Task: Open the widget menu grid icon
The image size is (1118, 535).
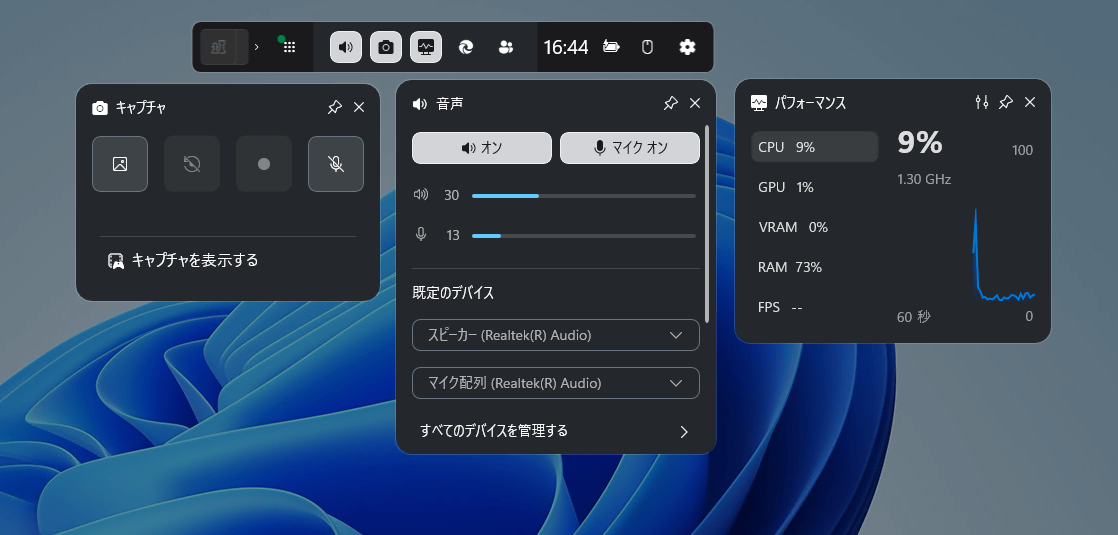Action: (289, 47)
